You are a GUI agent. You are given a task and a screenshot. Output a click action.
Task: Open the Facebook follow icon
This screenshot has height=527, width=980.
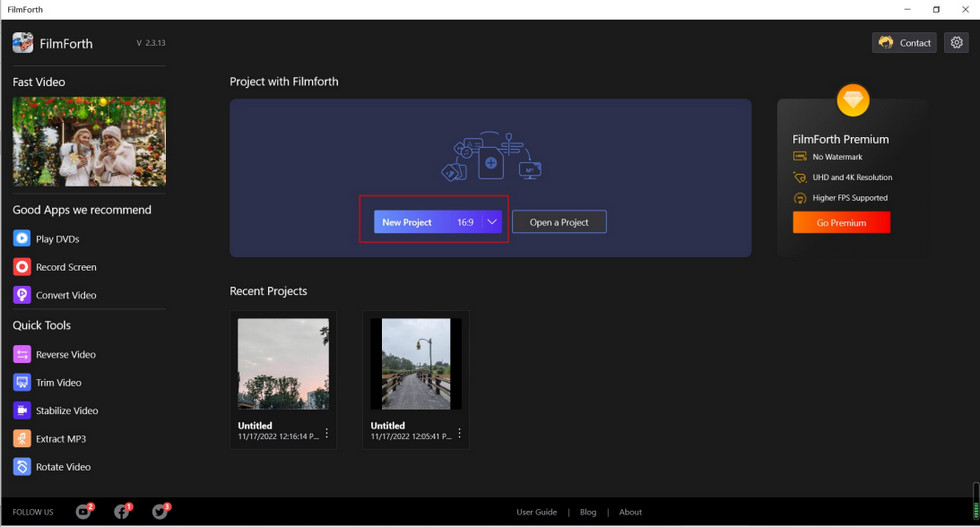[122, 511]
